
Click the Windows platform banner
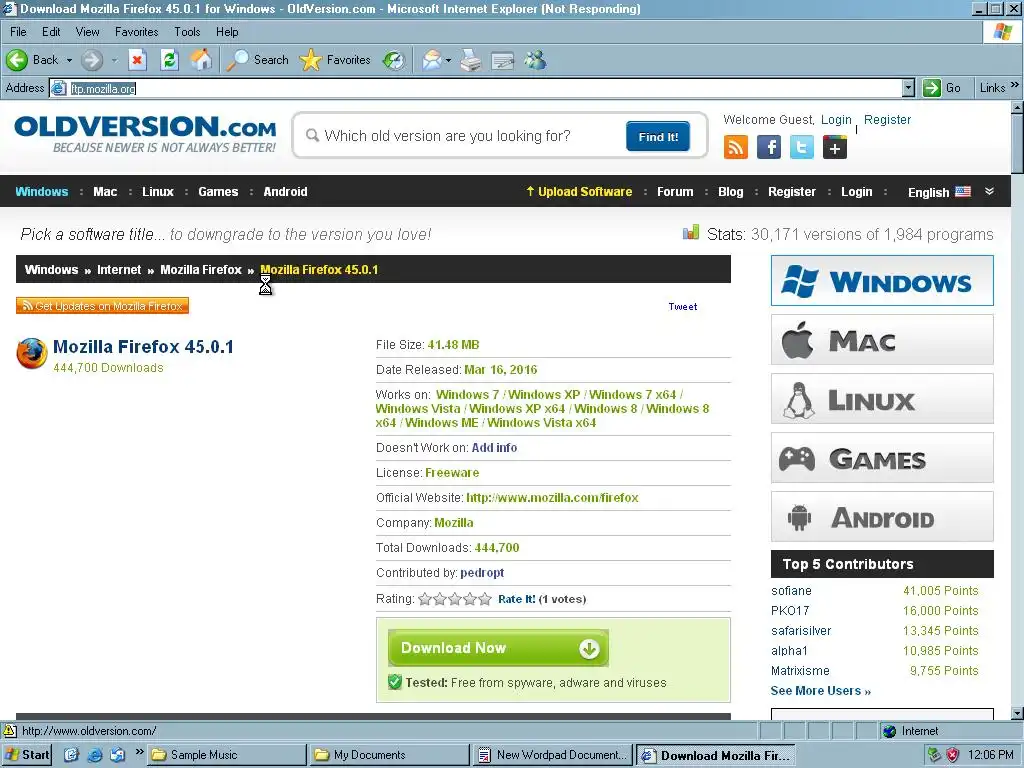tap(882, 281)
